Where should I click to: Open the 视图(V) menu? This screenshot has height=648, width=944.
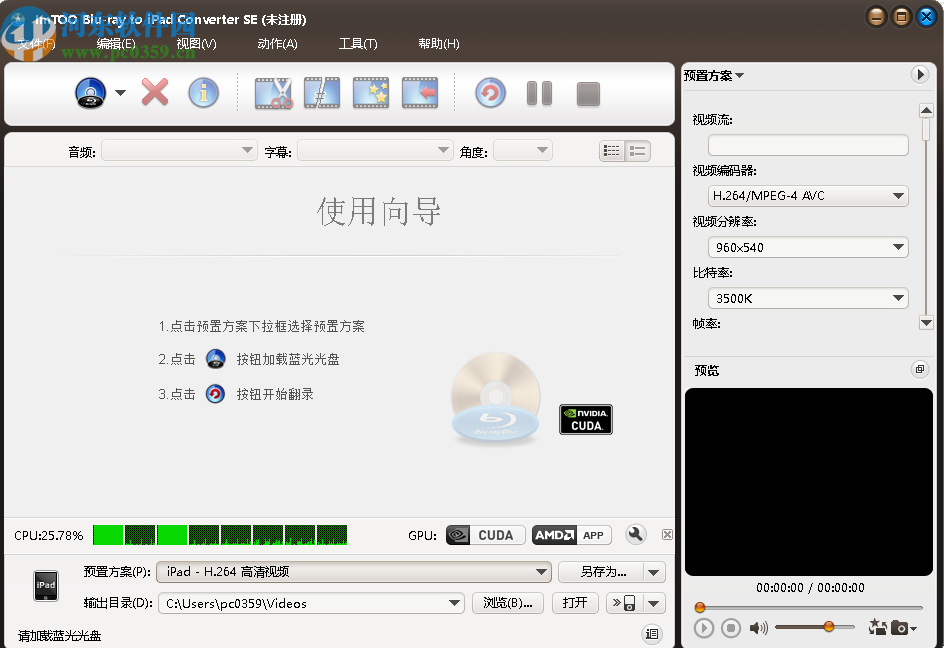[x=196, y=44]
